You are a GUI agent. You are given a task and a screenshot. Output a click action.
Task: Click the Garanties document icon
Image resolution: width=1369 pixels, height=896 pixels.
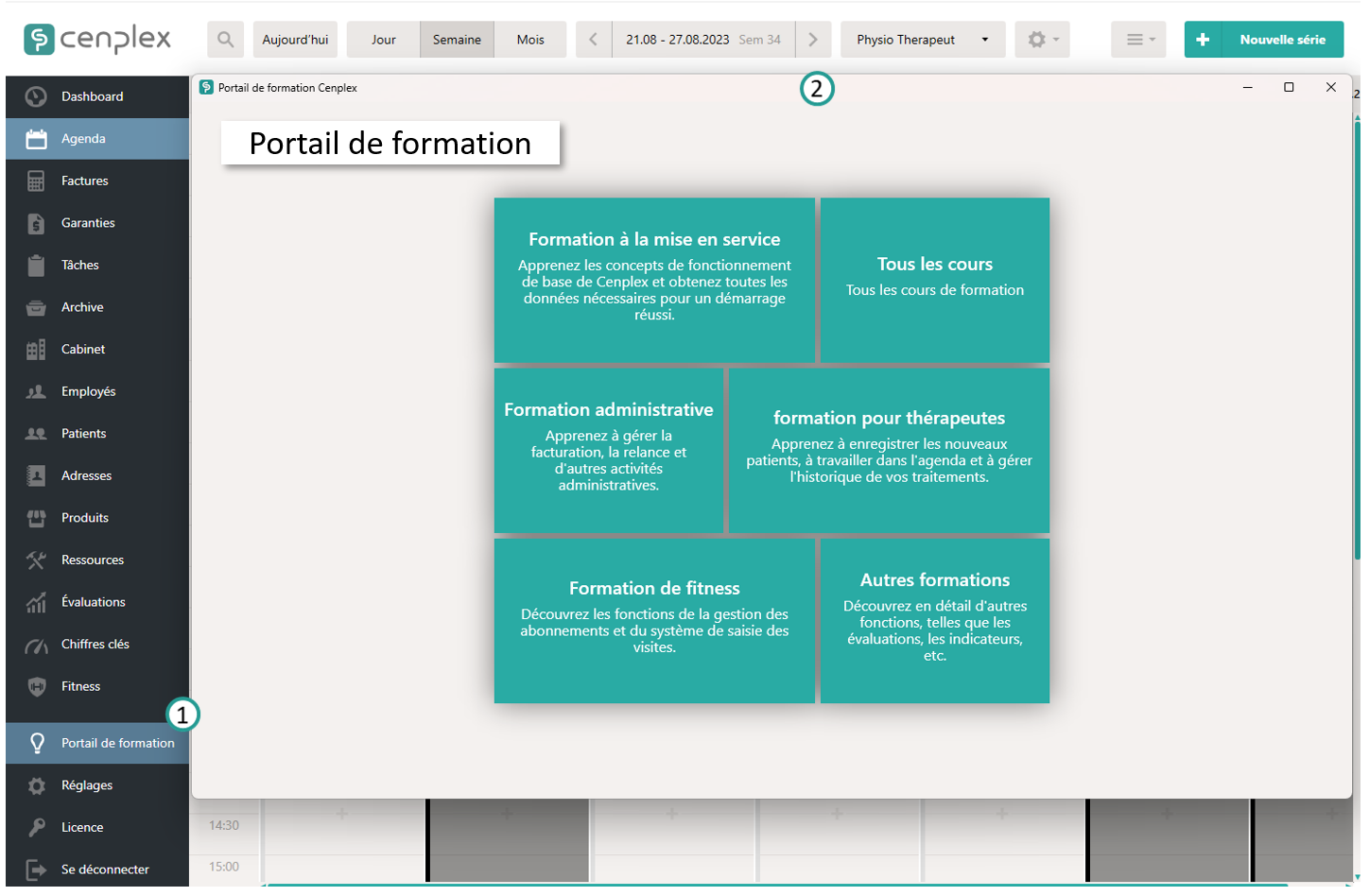point(36,223)
